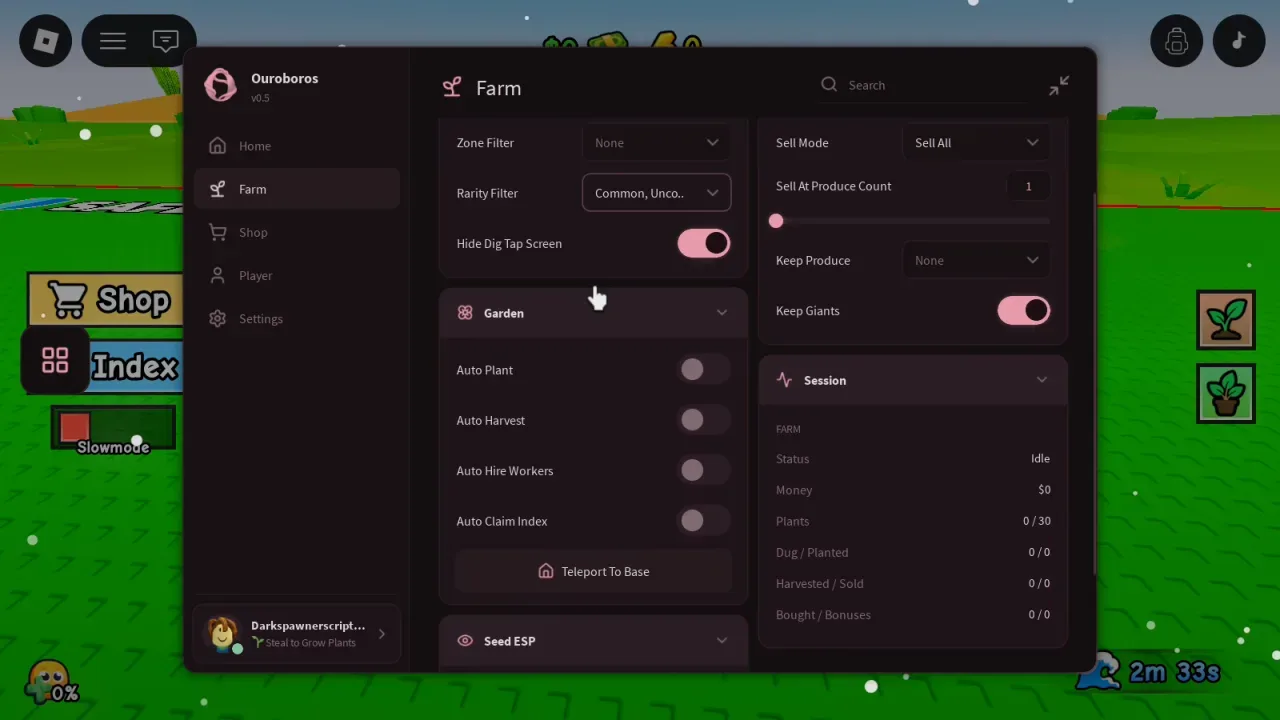Click the Garden flower icon
This screenshot has width=1280, height=720.
465,313
